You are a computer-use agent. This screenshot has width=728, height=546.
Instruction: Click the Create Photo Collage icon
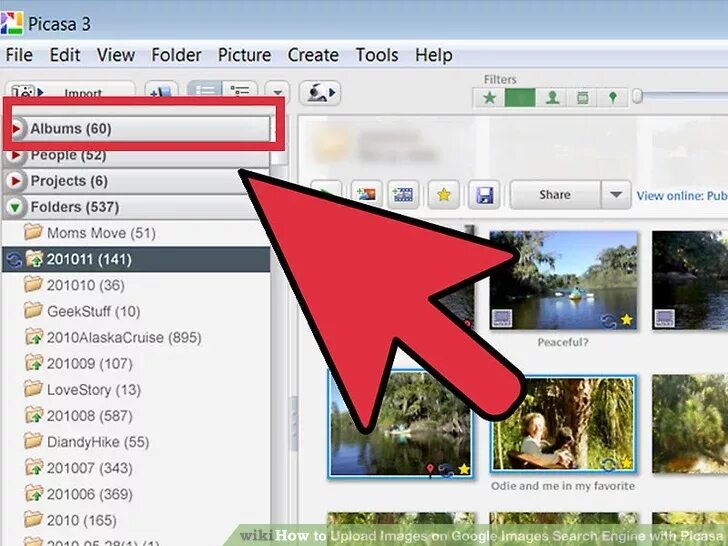(x=366, y=195)
